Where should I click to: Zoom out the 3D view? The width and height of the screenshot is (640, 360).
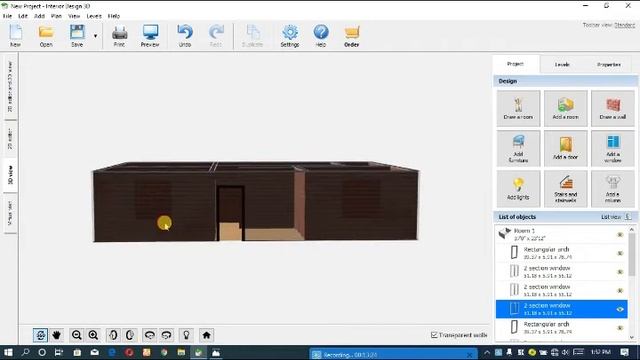[x=76, y=335]
